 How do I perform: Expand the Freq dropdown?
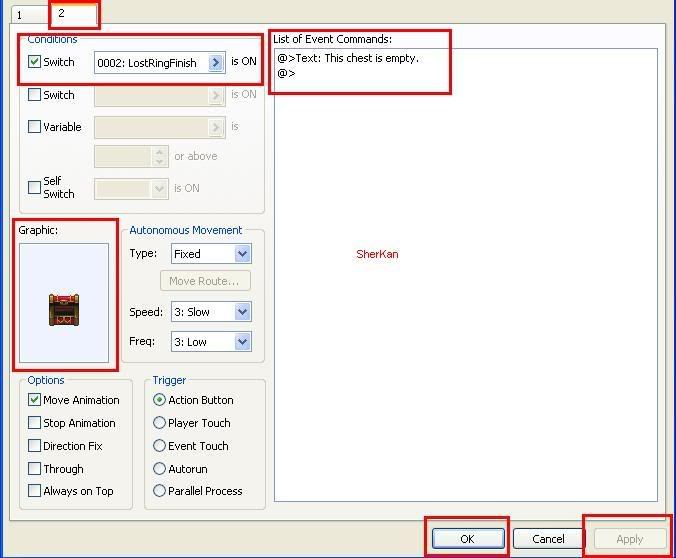pos(242,342)
